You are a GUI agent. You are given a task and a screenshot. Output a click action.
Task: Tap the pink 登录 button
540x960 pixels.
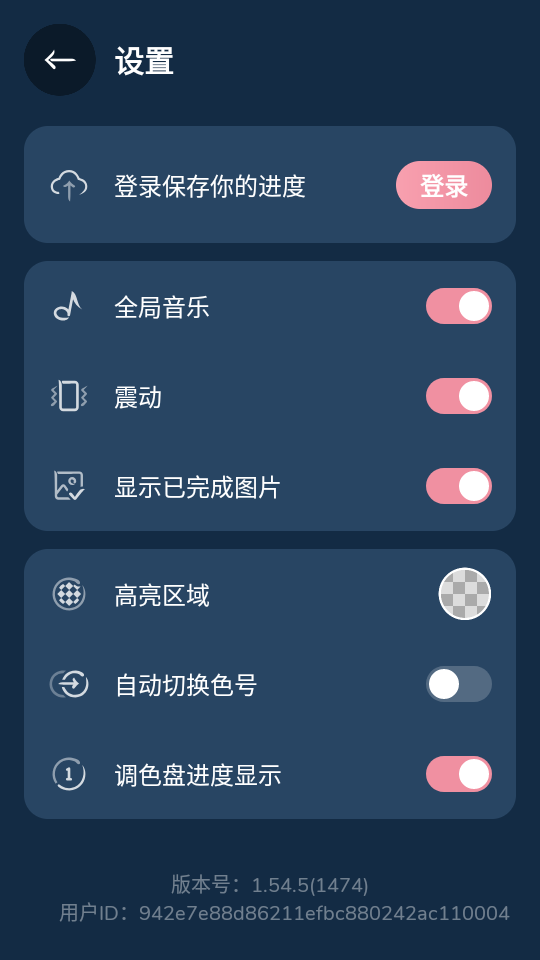[x=444, y=185]
